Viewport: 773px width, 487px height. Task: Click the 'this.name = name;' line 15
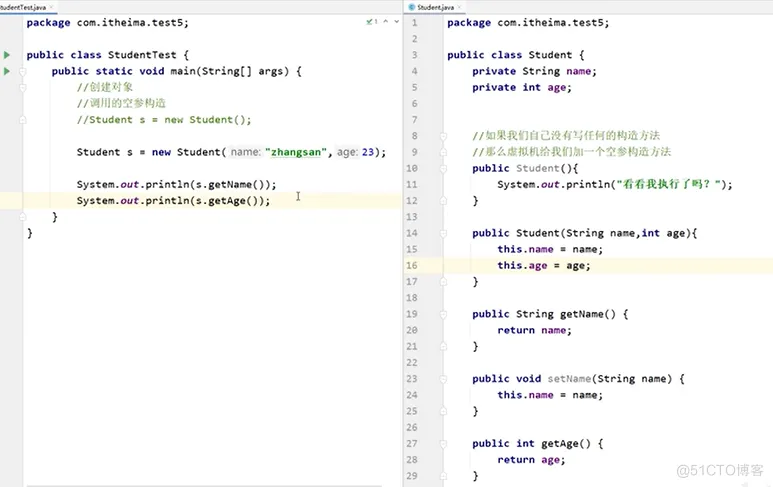coord(550,249)
